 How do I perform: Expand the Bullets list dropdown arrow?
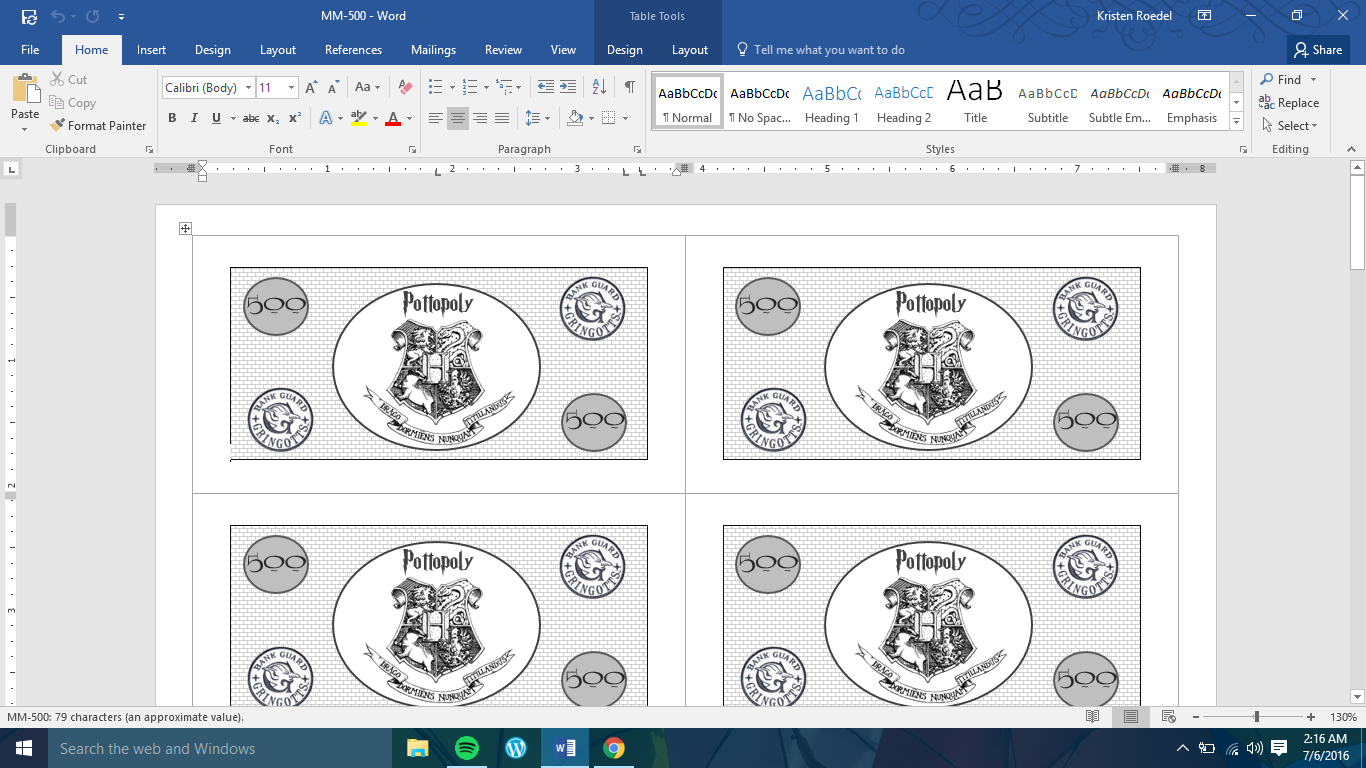[x=452, y=88]
